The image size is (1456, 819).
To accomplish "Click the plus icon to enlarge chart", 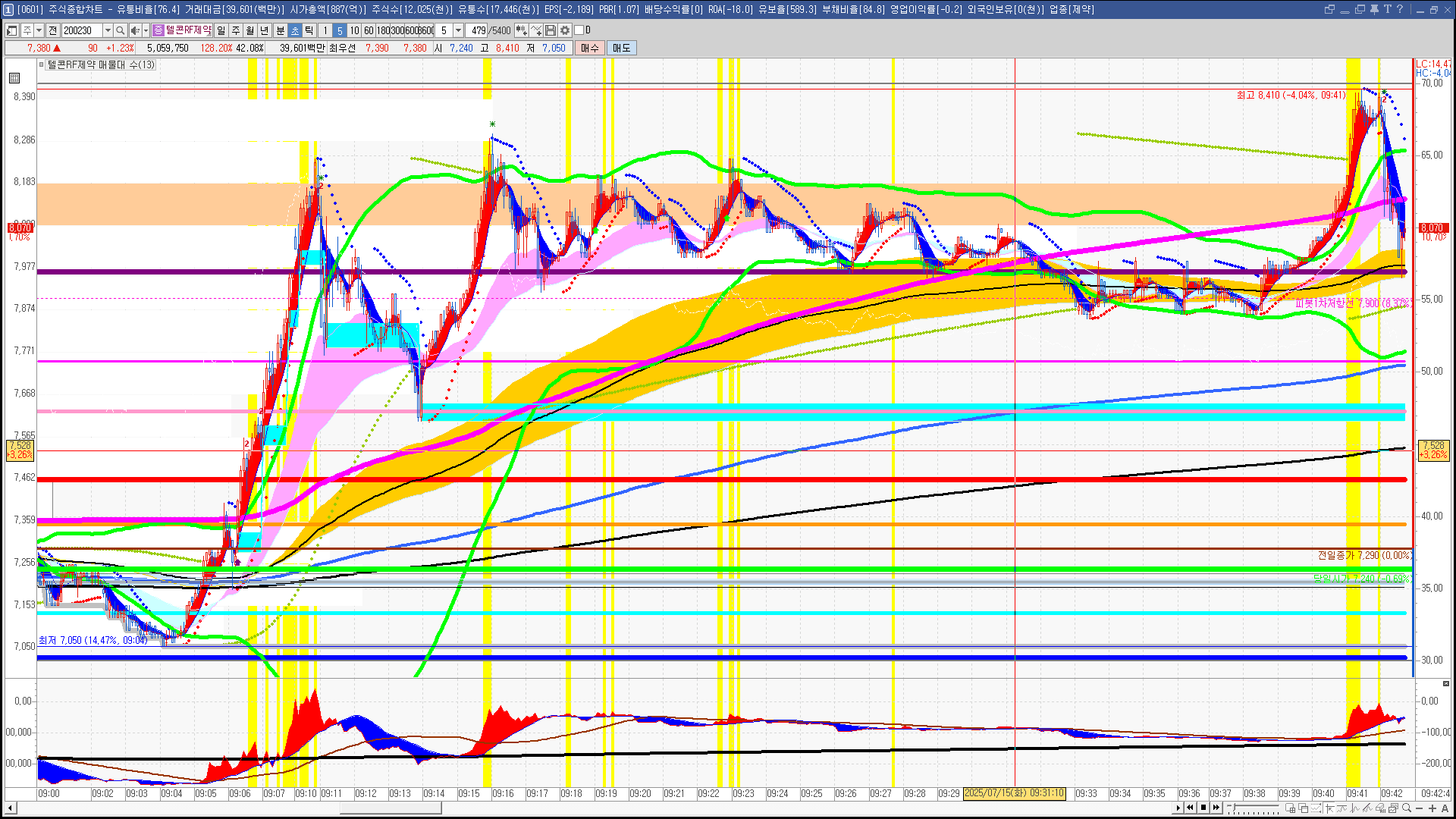I will coord(1432,808).
